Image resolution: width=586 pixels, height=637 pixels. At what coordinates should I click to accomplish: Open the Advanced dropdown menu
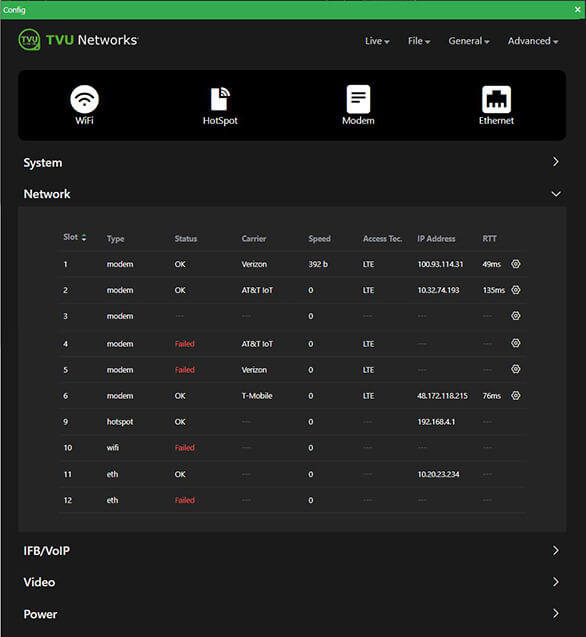point(533,41)
